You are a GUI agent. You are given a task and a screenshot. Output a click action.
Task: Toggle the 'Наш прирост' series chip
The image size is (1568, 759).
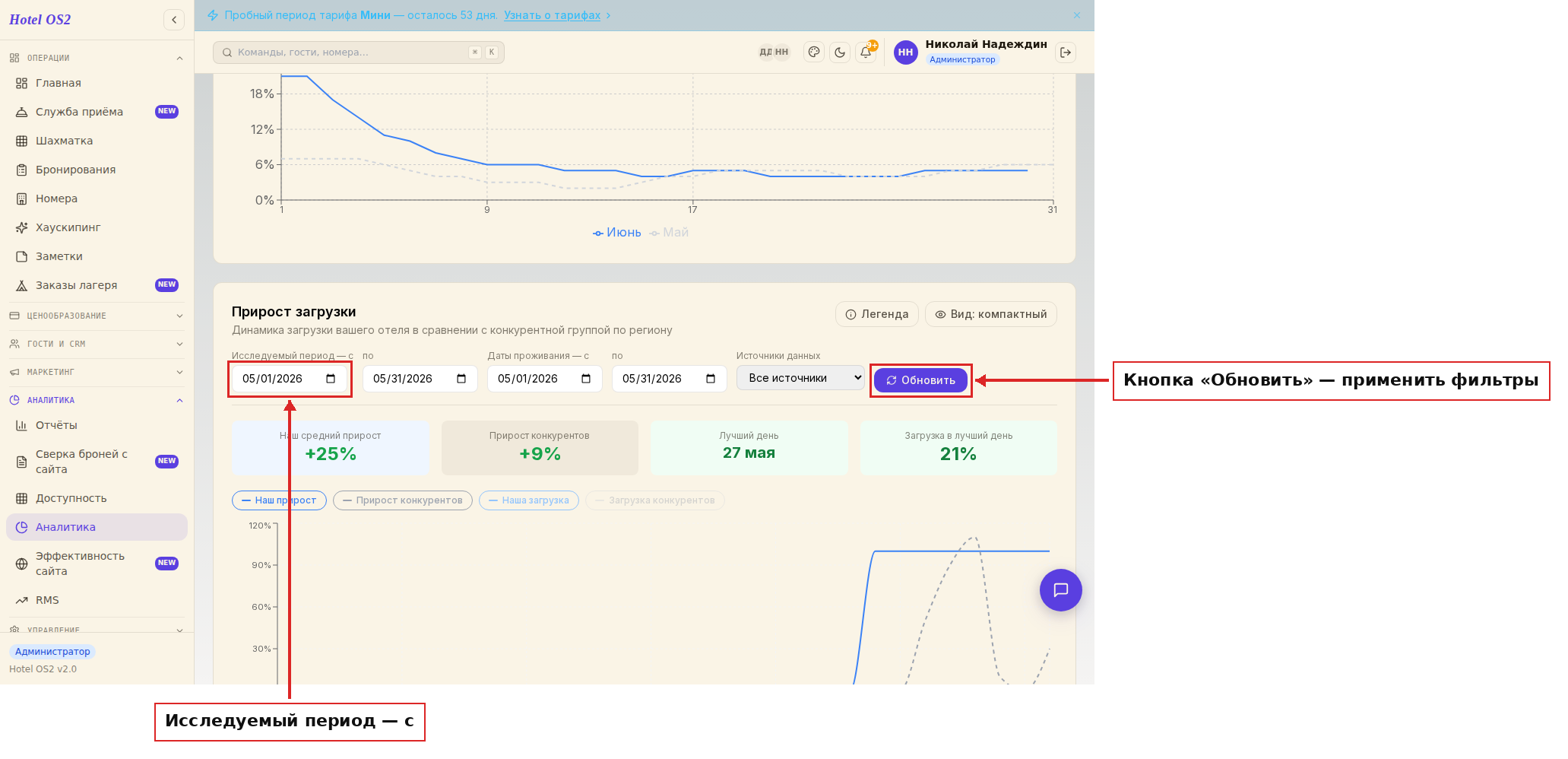click(279, 500)
